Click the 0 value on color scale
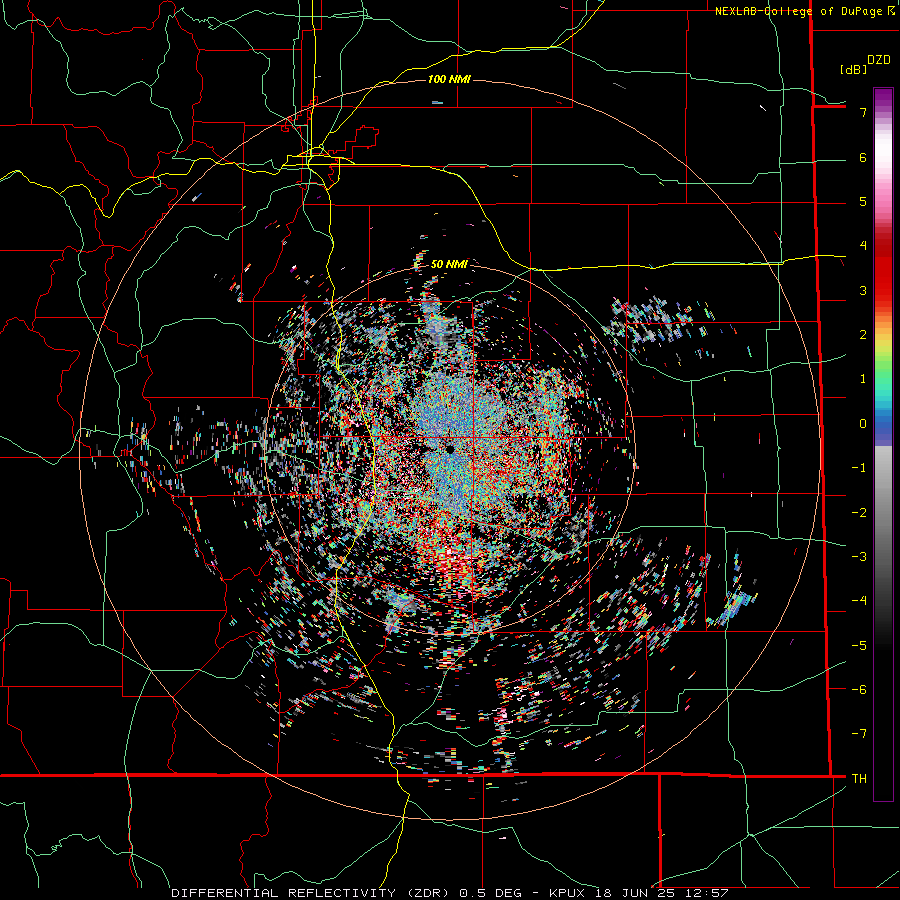The width and height of the screenshot is (900, 900). coord(863,424)
